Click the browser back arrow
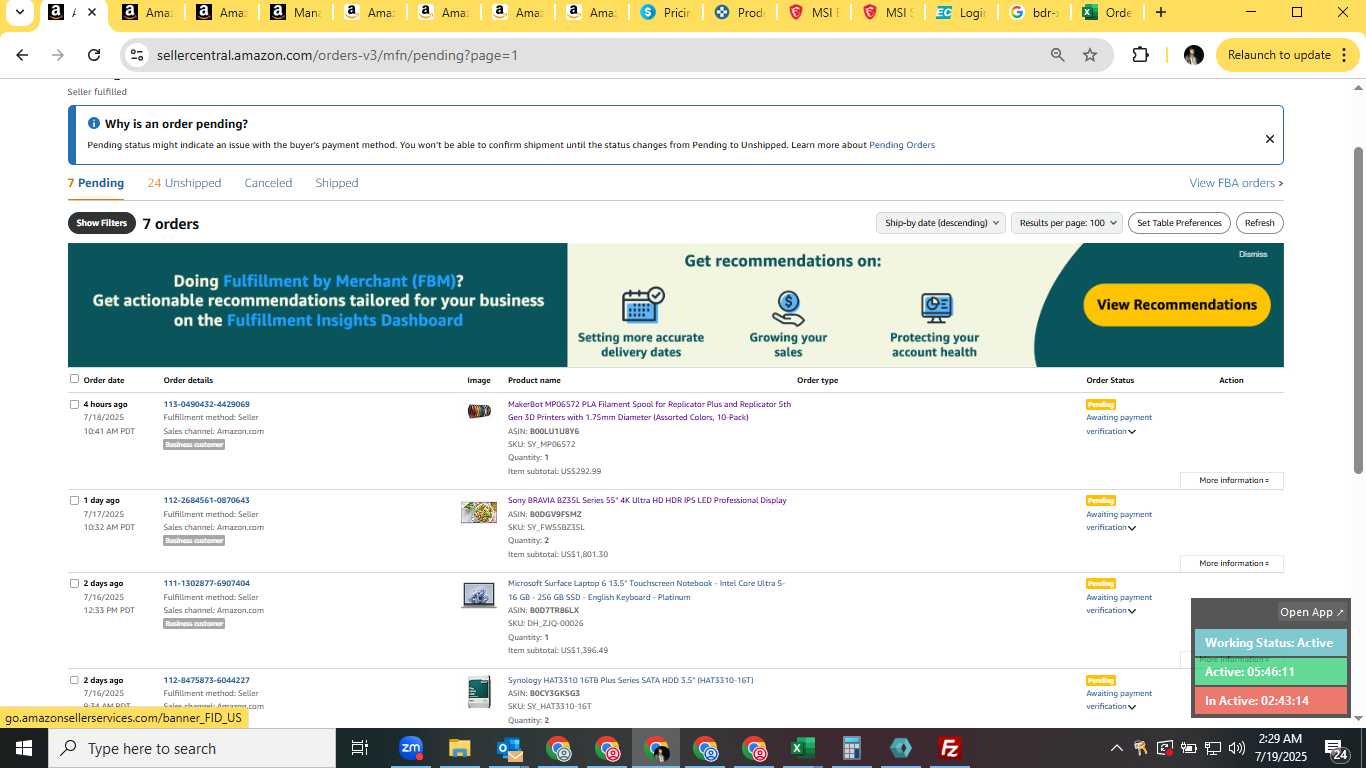This screenshot has width=1366, height=768. click(x=22, y=55)
